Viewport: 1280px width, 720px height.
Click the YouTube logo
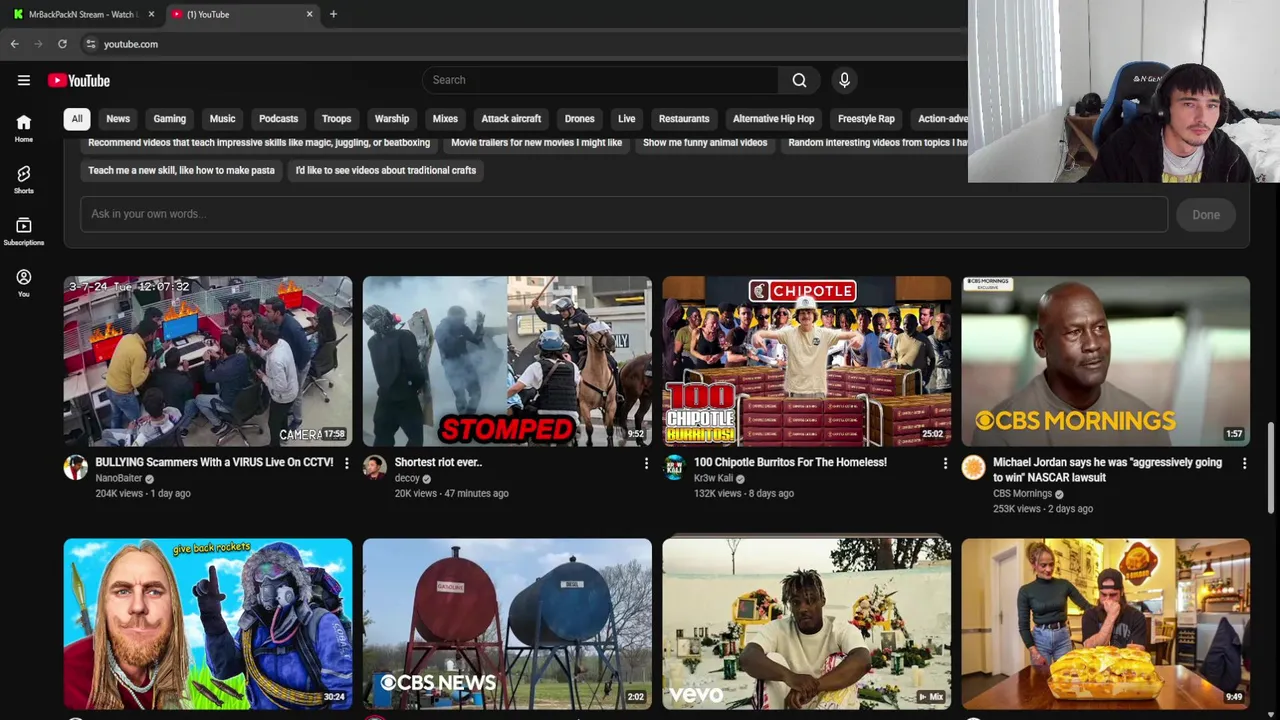(79, 80)
